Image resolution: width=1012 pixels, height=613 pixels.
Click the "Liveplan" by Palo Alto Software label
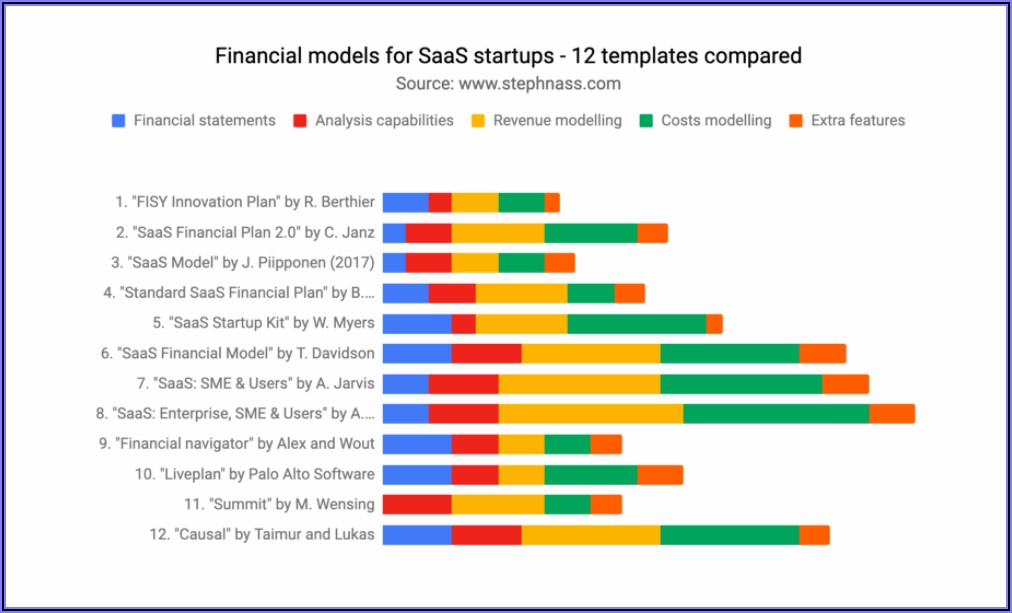(x=255, y=474)
